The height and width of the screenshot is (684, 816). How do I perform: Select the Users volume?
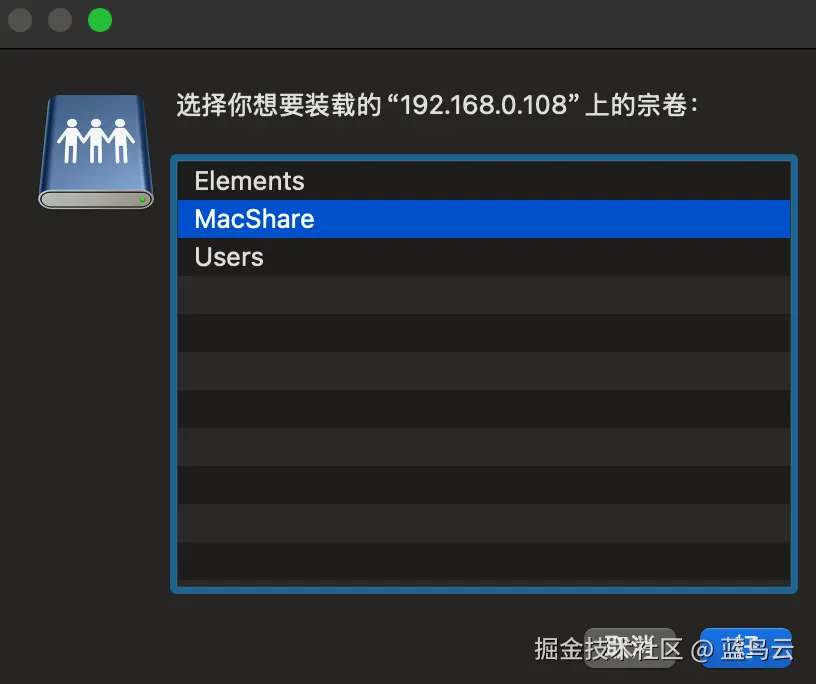click(x=400, y=257)
